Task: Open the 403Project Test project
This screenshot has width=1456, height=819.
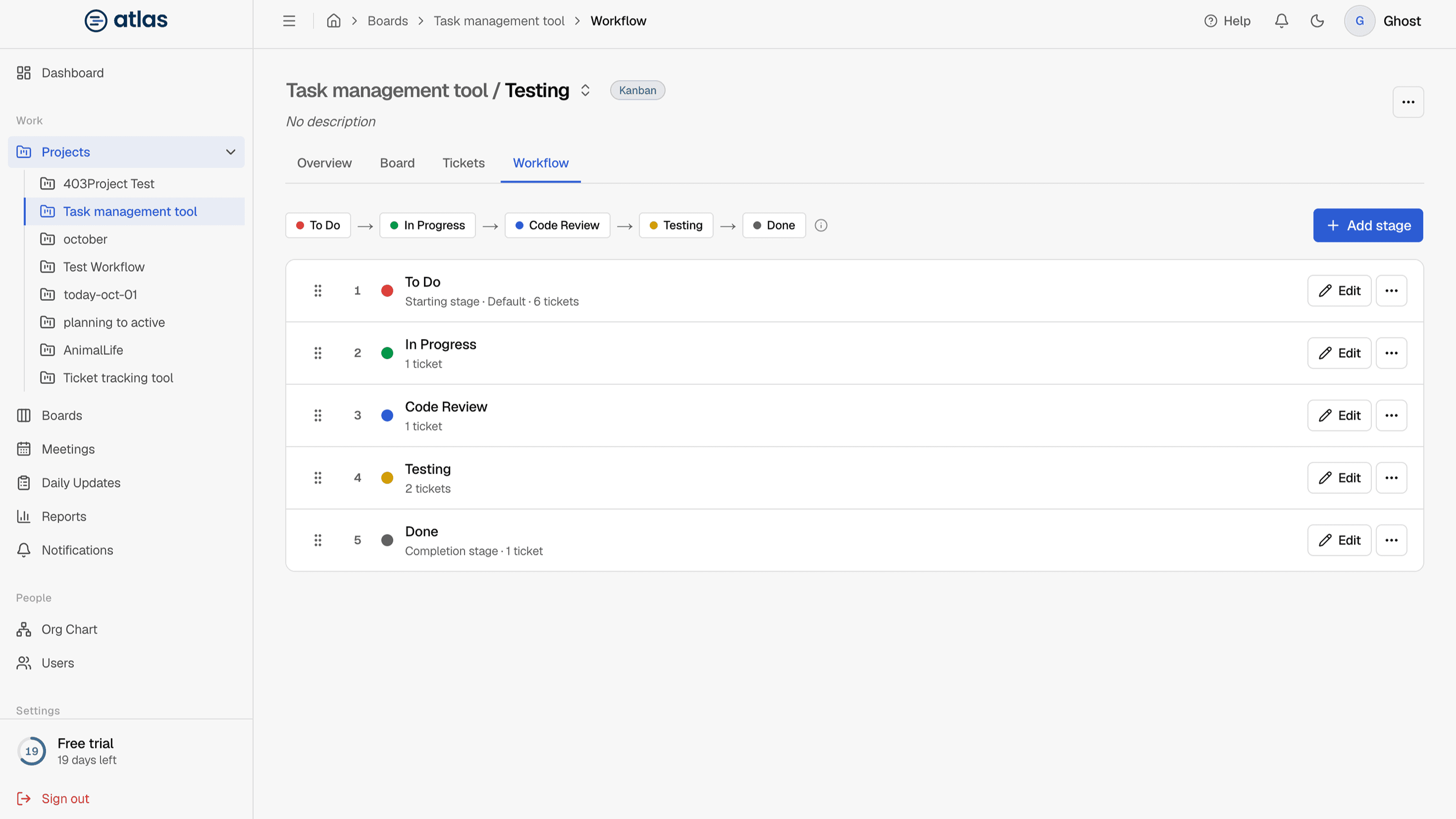Action: pyautogui.click(x=136, y=184)
